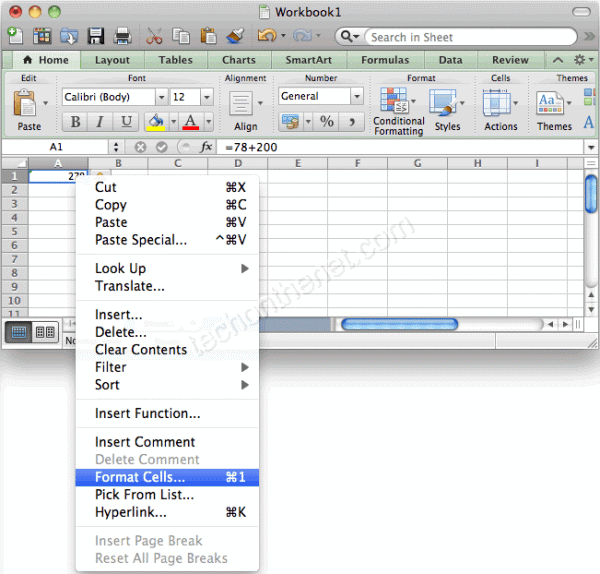600x574 pixels.
Task: Click the Save floppy disk icon
Action: click(x=96, y=37)
